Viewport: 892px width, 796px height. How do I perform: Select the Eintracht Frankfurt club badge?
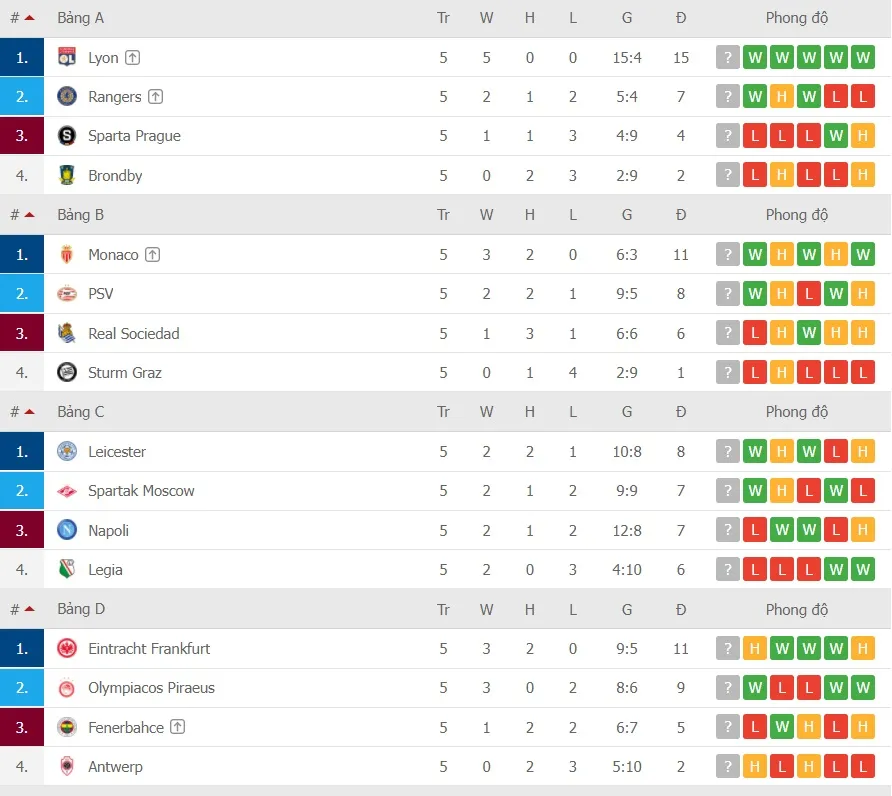69,648
